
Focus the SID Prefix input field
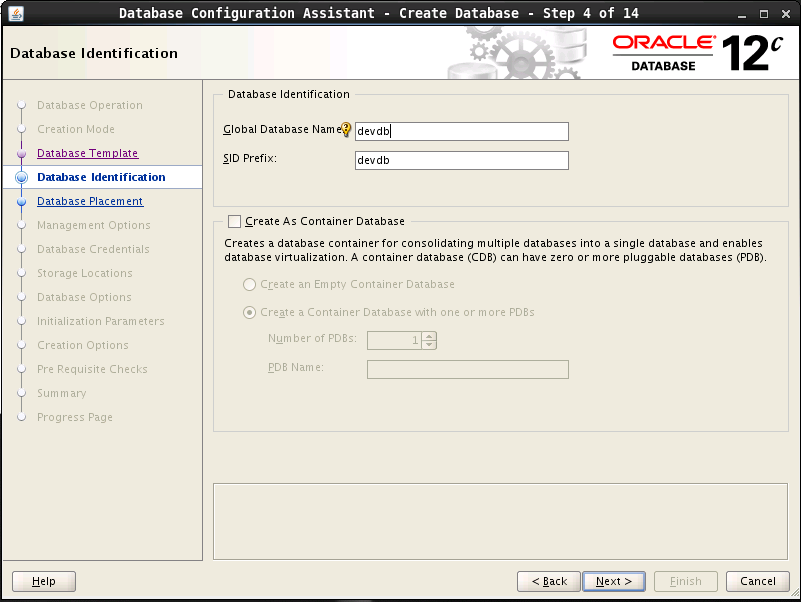(x=461, y=161)
